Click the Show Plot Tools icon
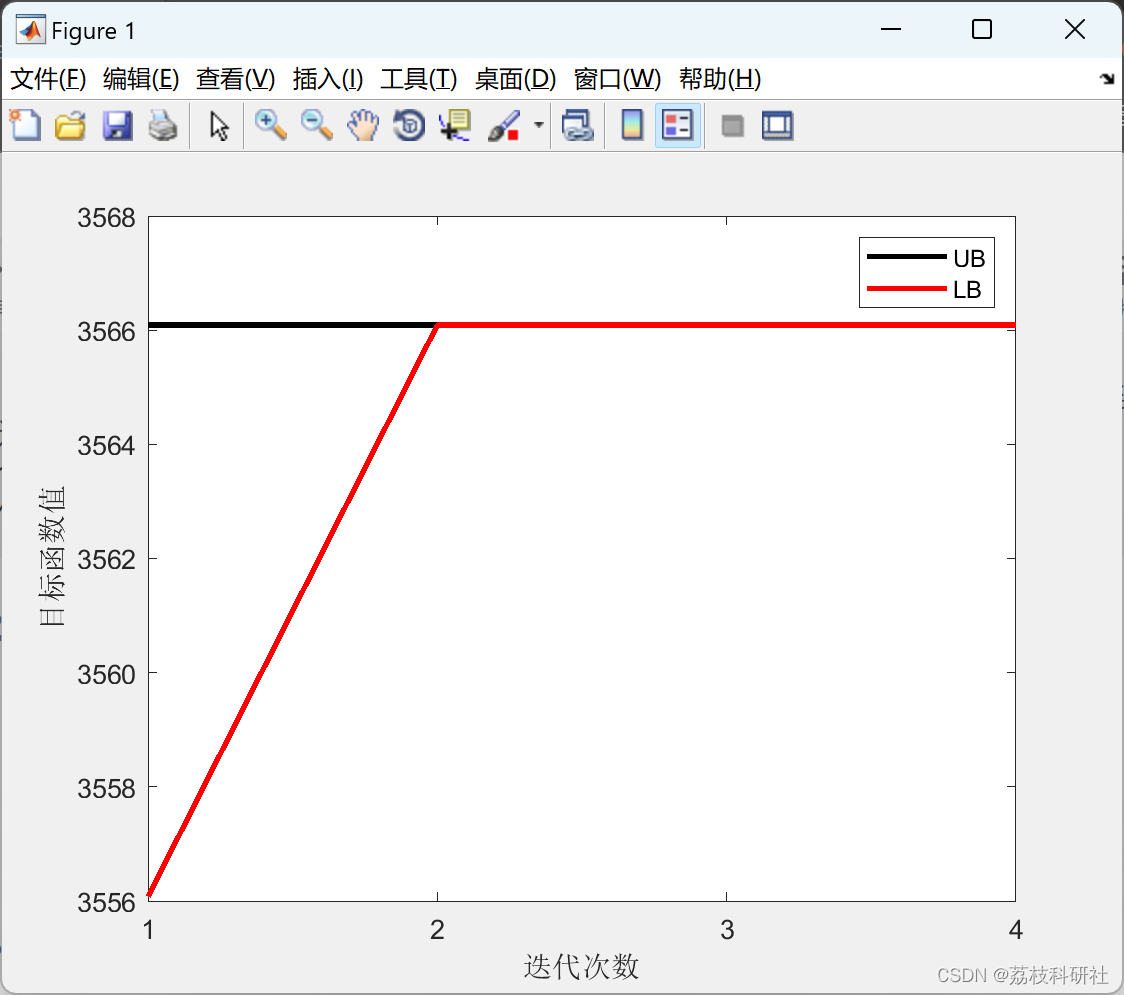The height and width of the screenshot is (995, 1124). coord(777,125)
